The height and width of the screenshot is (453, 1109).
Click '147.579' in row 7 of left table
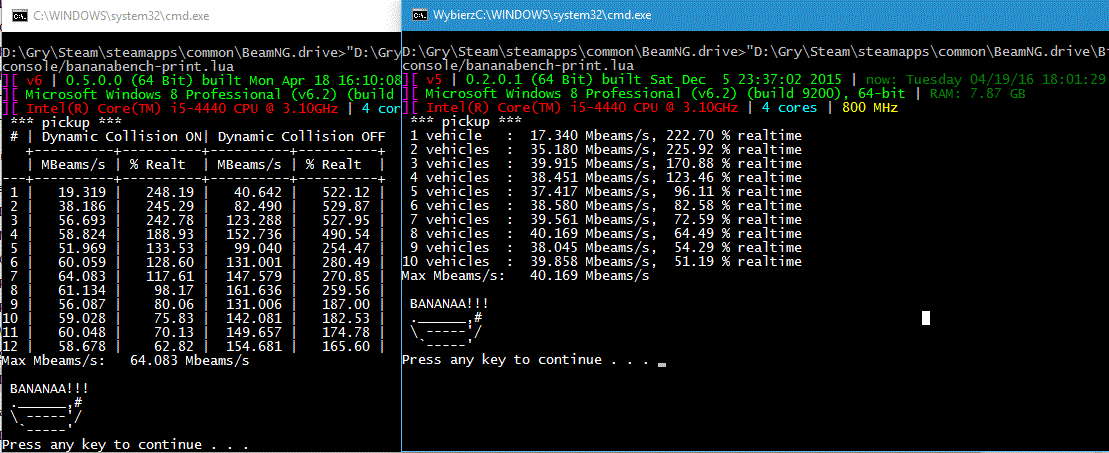[x=255, y=276]
